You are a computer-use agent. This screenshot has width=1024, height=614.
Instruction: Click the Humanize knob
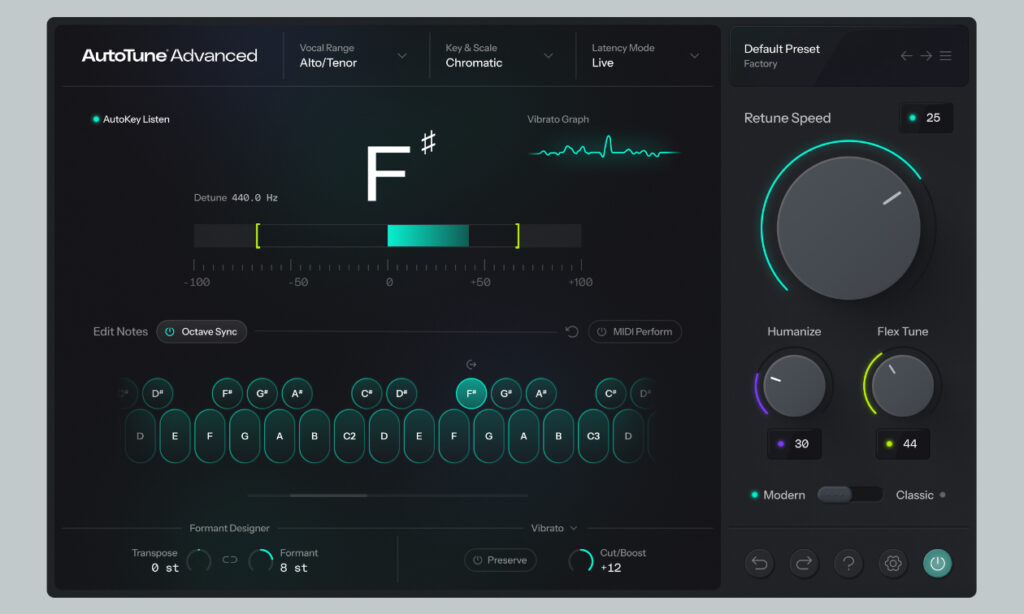click(794, 386)
